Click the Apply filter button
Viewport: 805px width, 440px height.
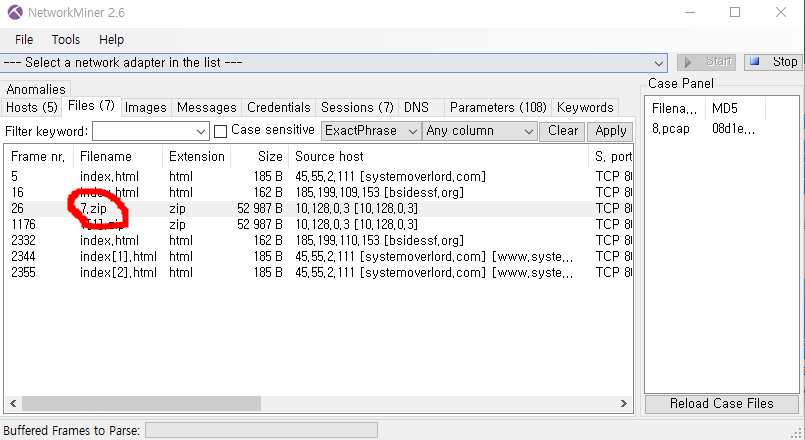point(610,131)
